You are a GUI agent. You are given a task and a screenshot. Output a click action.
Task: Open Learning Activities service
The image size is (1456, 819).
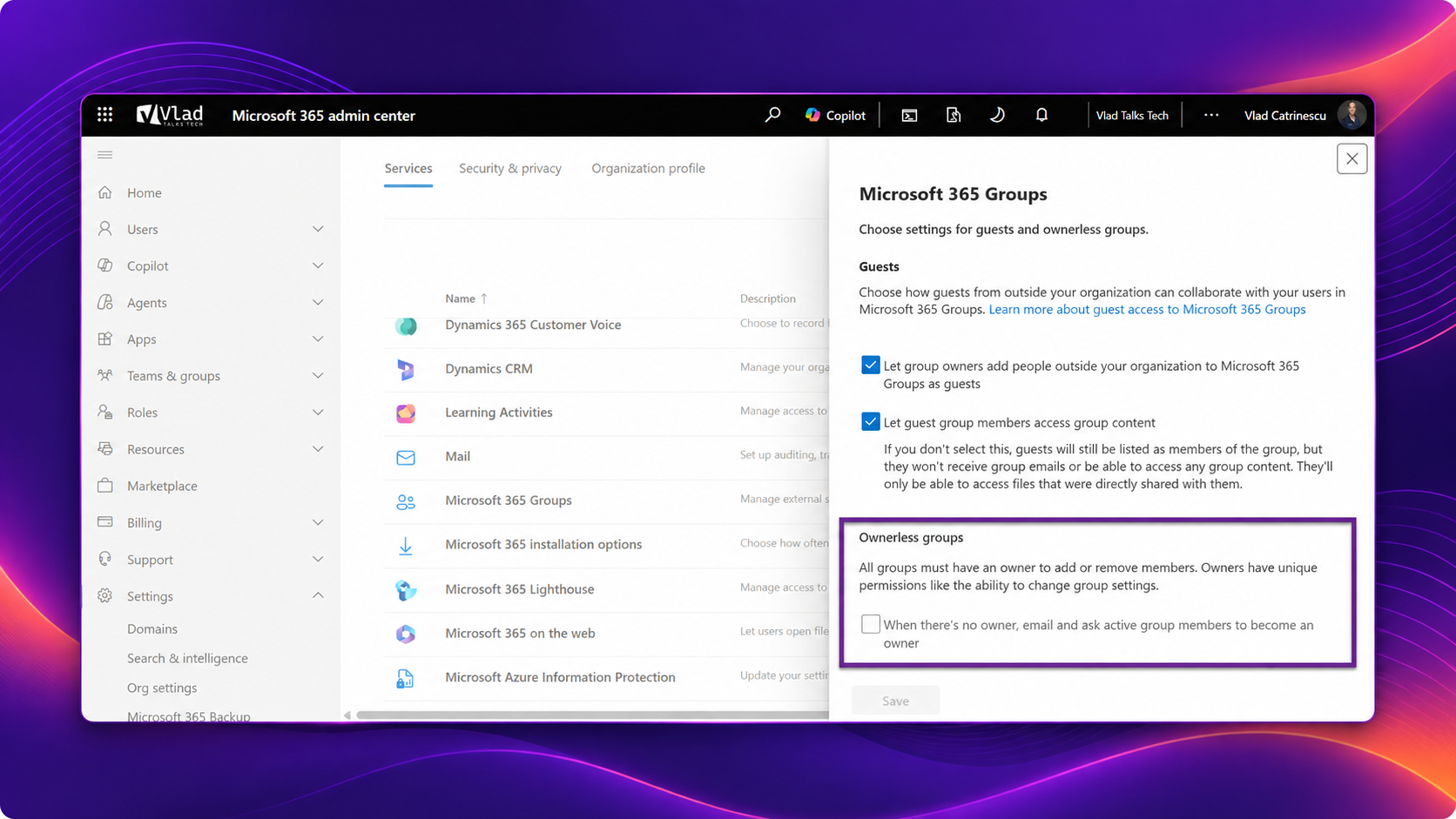pyautogui.click(x=499, y=413)
